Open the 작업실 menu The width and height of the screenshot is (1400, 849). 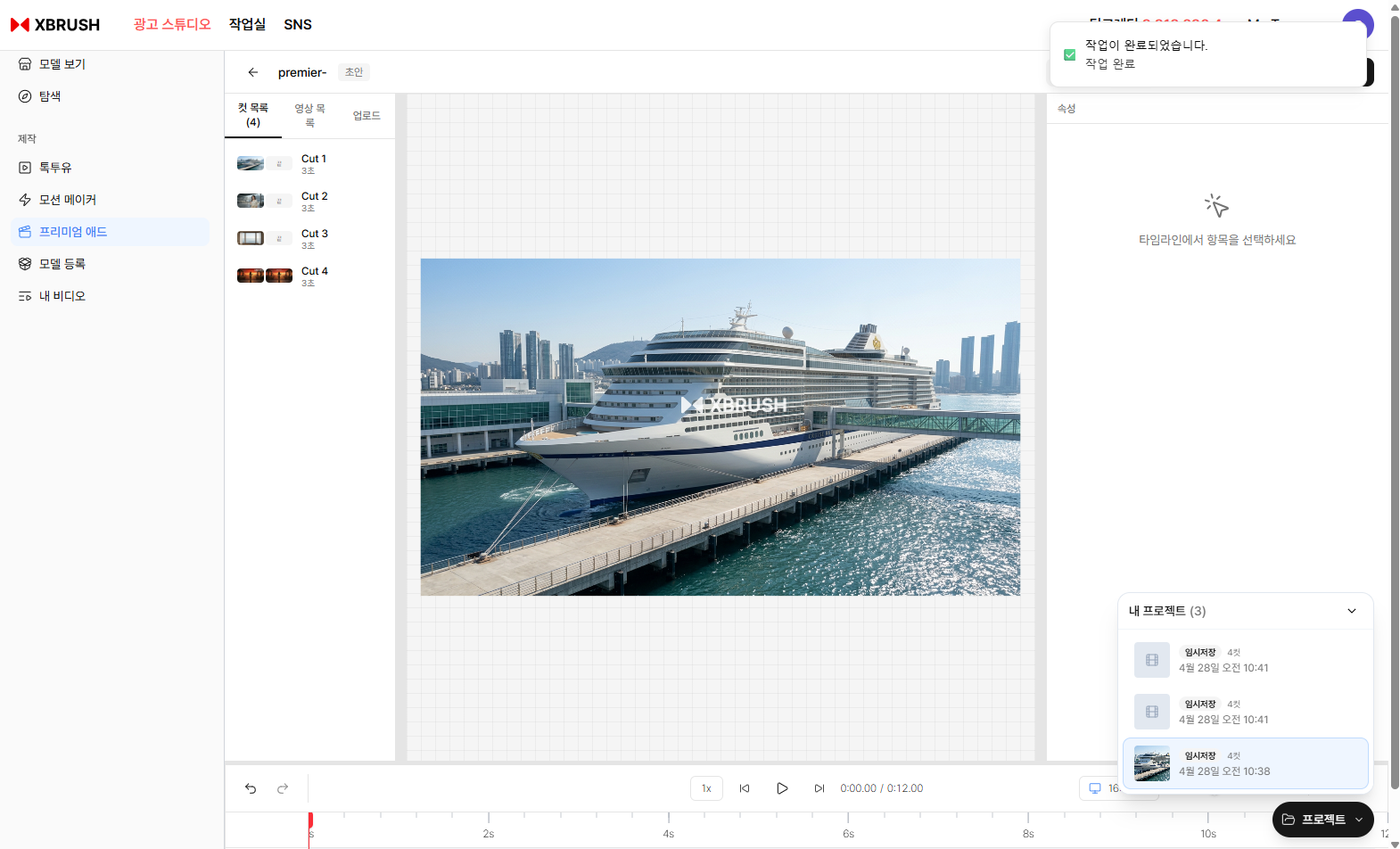click(247, 25)
